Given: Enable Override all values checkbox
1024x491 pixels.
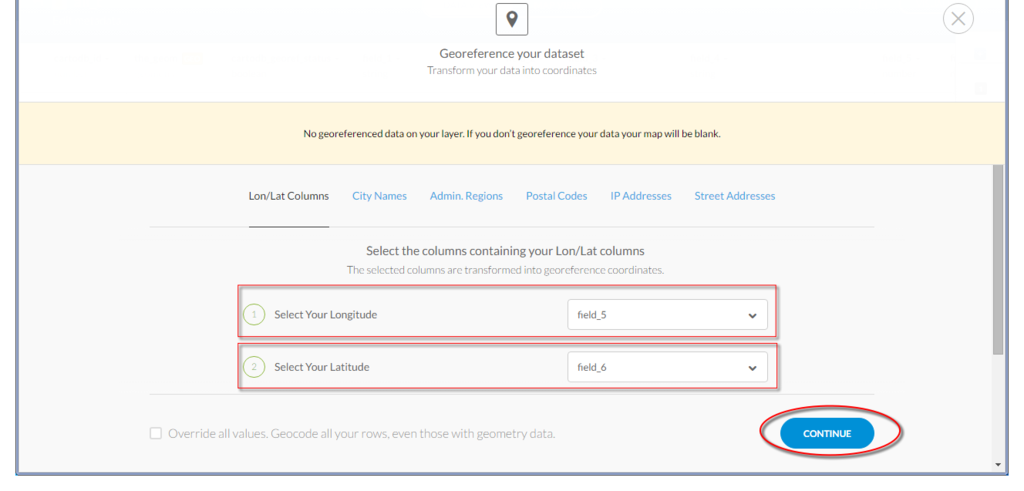Looking at the screenshot, I should (x=155, y=434).
